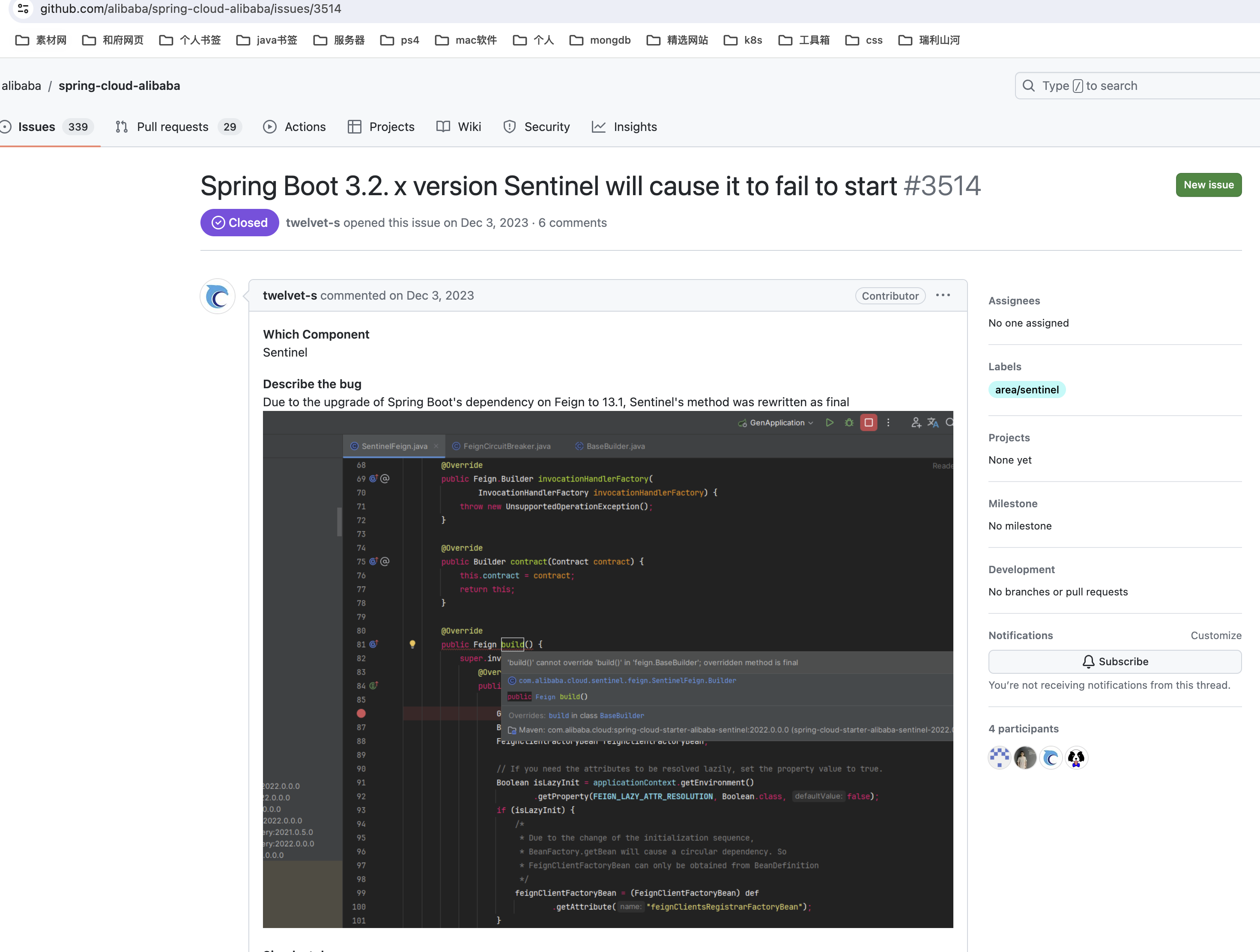Open the Projects tab
1260x952 pixels.
[381, 126]
